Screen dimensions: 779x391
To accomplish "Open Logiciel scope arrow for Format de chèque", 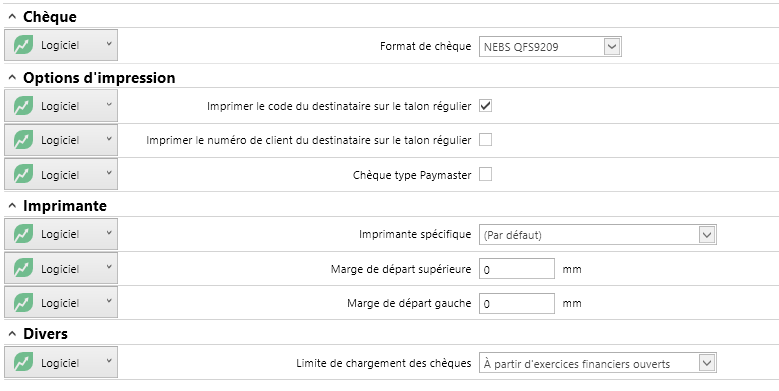I will (x=109, y=44).
